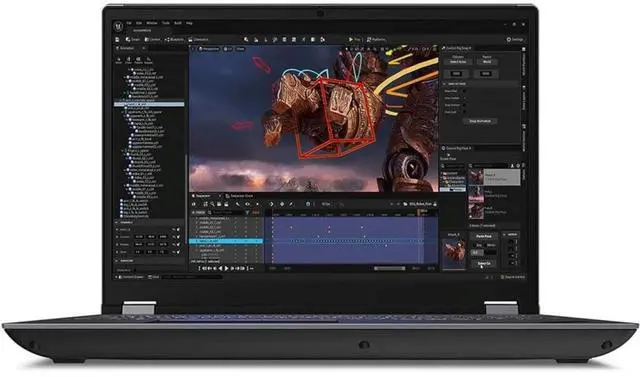
Task: Toggle the Snap Scale checkbox
Action: pos(464,112)
